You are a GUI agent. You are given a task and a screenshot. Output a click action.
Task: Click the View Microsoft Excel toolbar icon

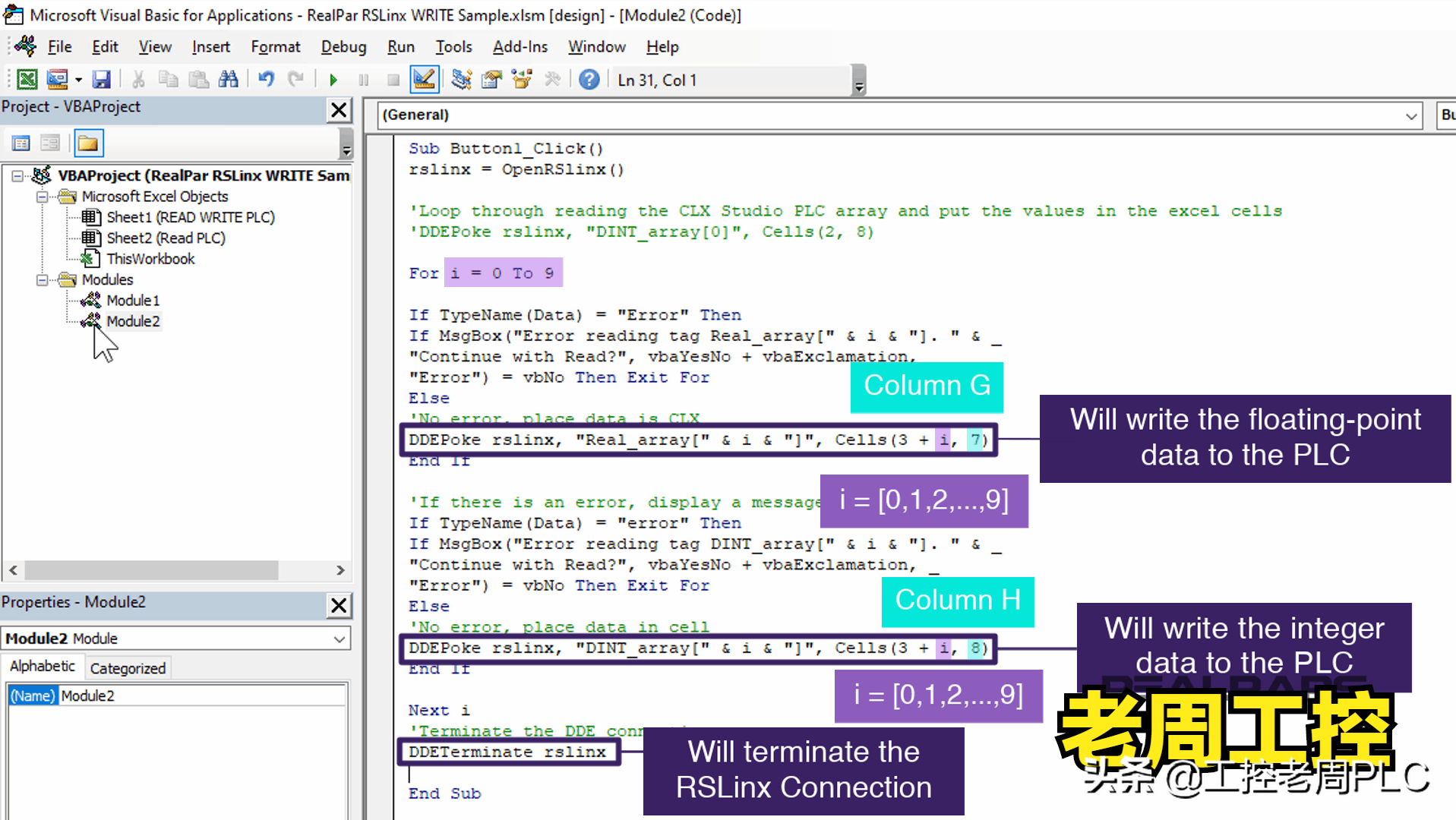click(27, 79)
